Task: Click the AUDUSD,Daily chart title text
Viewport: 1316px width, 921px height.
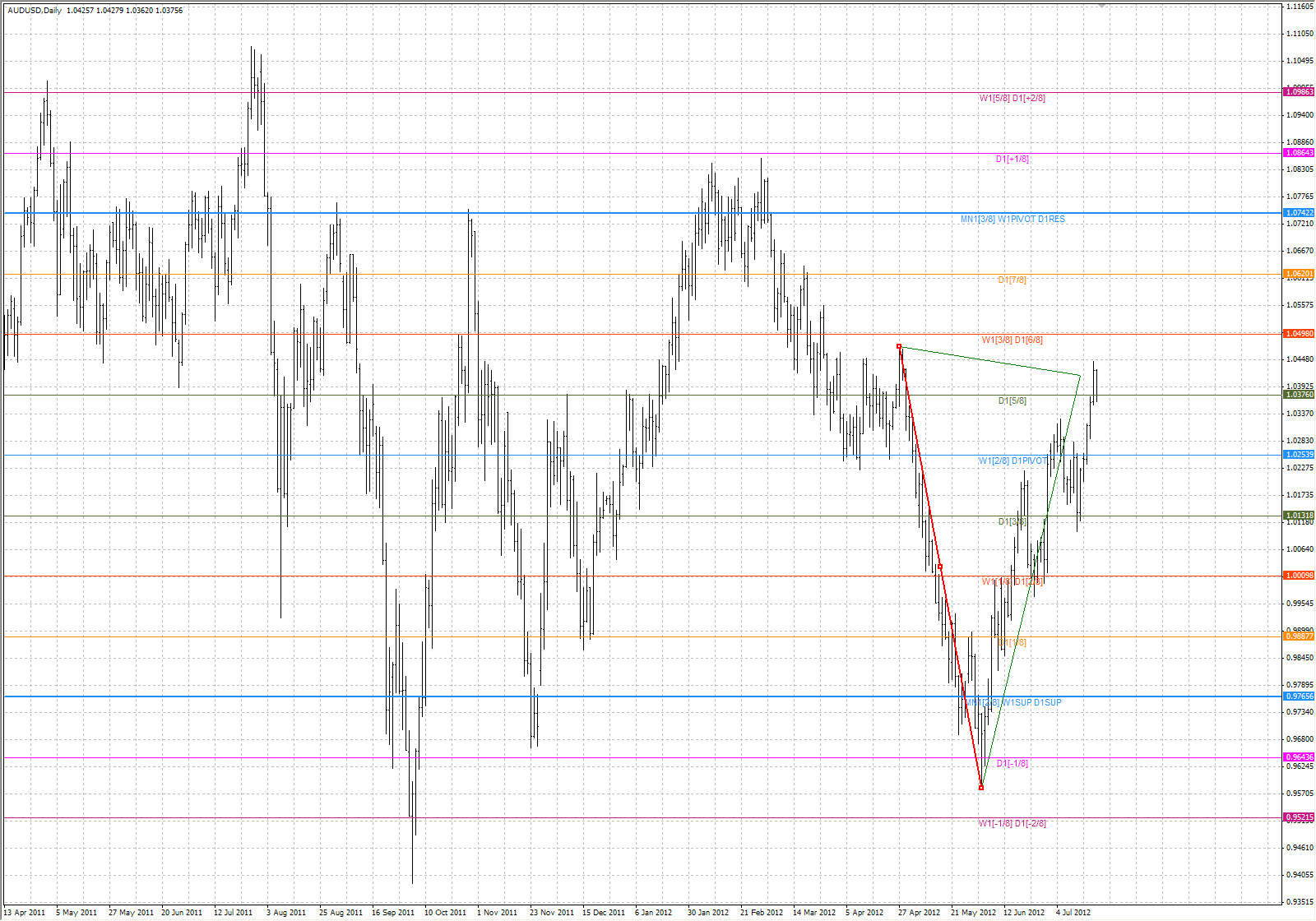Action: point(34,11)
